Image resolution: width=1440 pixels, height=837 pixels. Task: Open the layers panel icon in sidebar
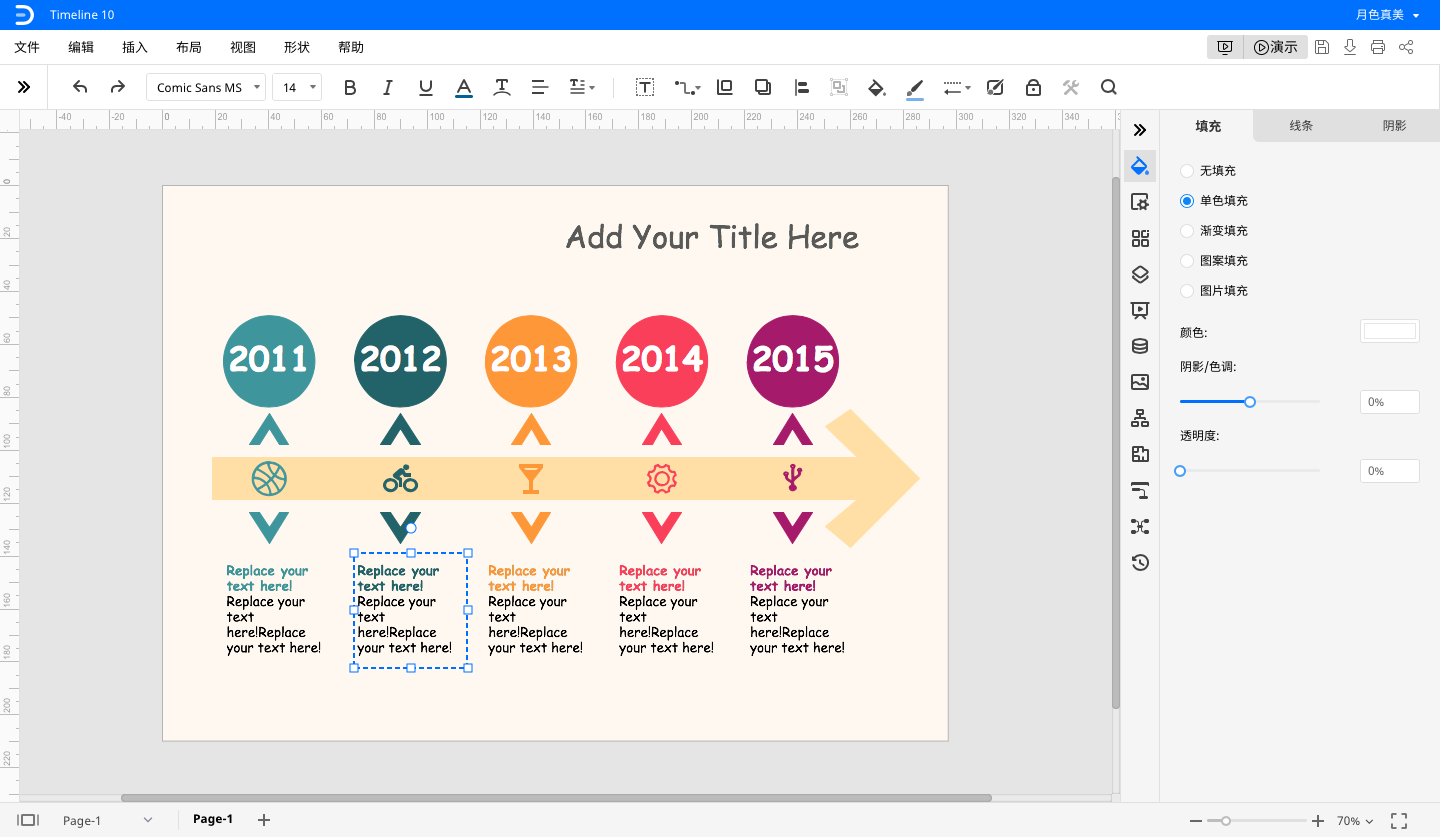pos(1140,274)
